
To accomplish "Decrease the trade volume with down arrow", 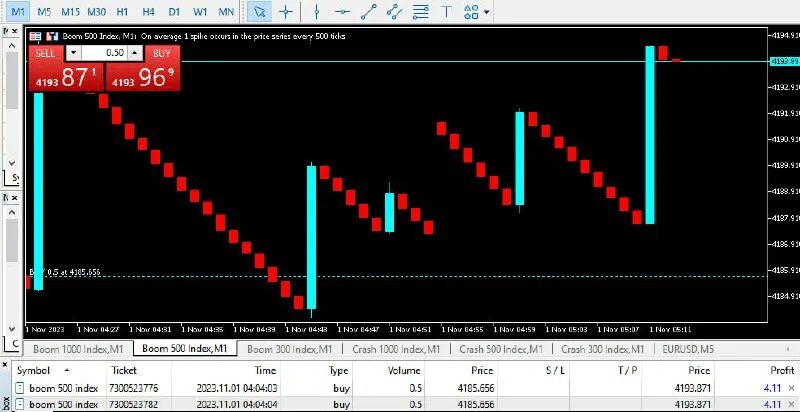I will pyautogui.click(x=73, y=53).
